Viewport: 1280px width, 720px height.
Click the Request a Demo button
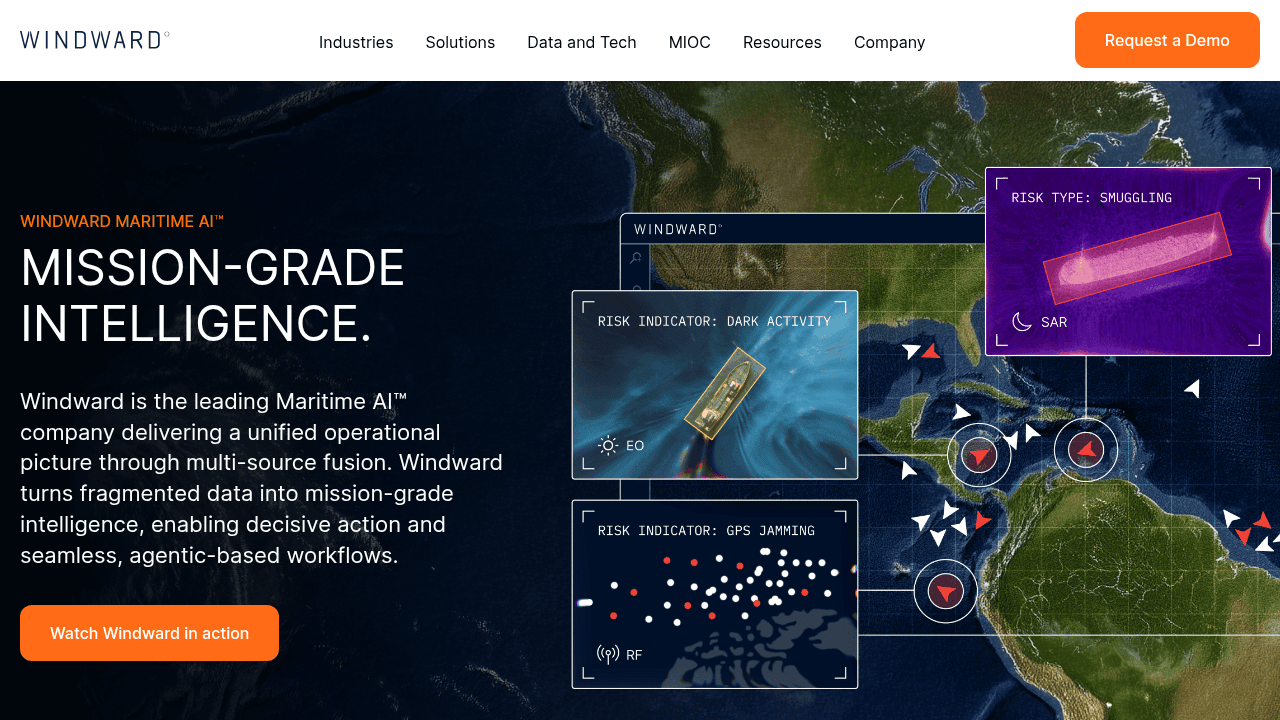pos(1167,40)
